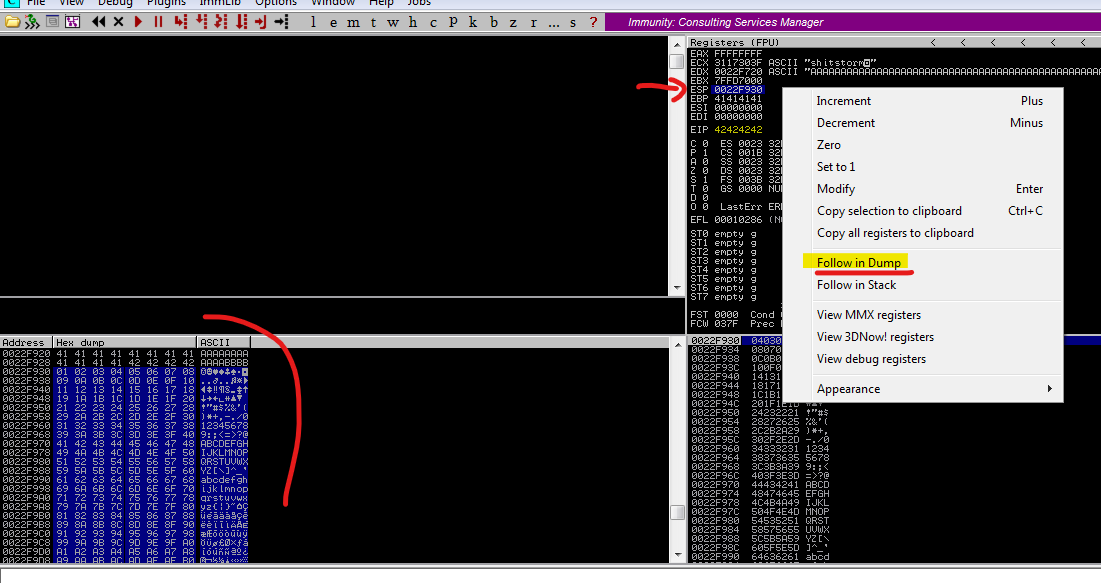Click the ASCII column header in dump
This screenshot has height=583, width=1101.
tap(224, 343)
